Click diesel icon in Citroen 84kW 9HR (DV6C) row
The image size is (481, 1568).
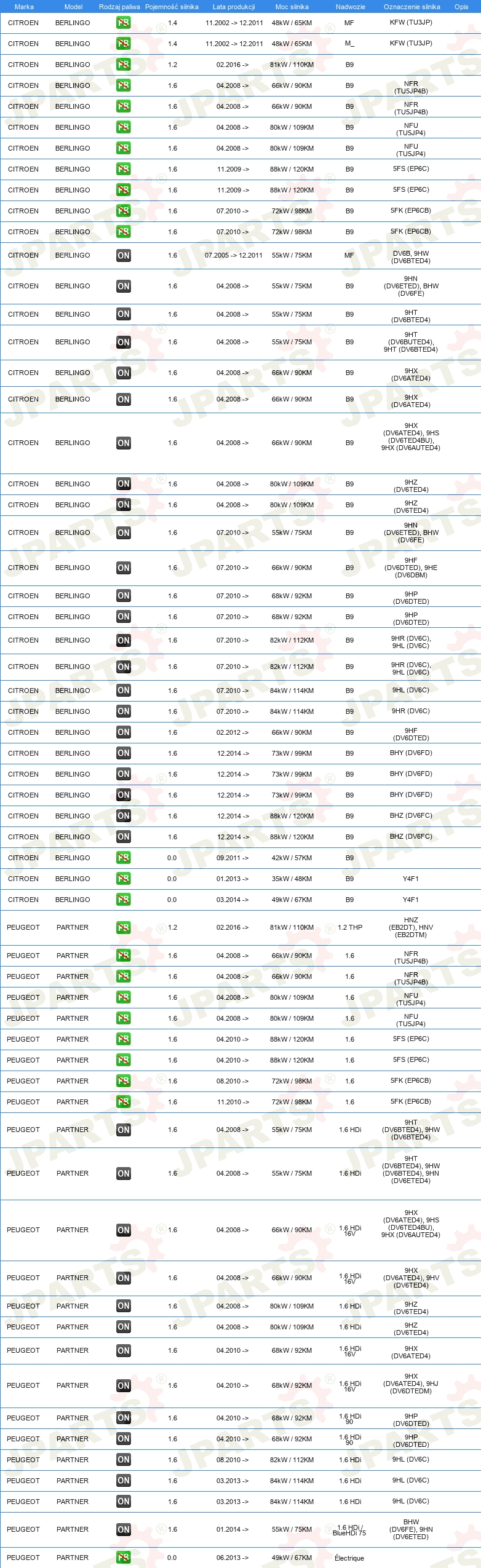(123, 711)
